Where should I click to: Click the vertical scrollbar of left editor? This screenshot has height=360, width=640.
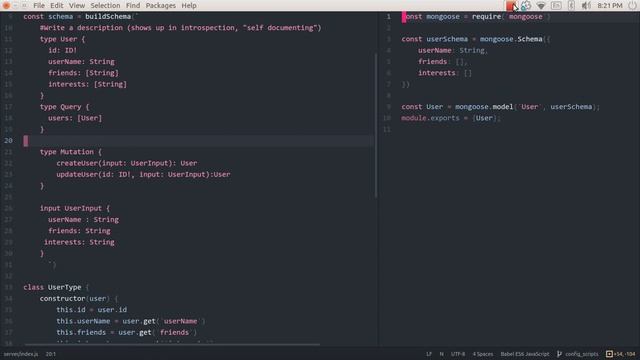[376, 125]
